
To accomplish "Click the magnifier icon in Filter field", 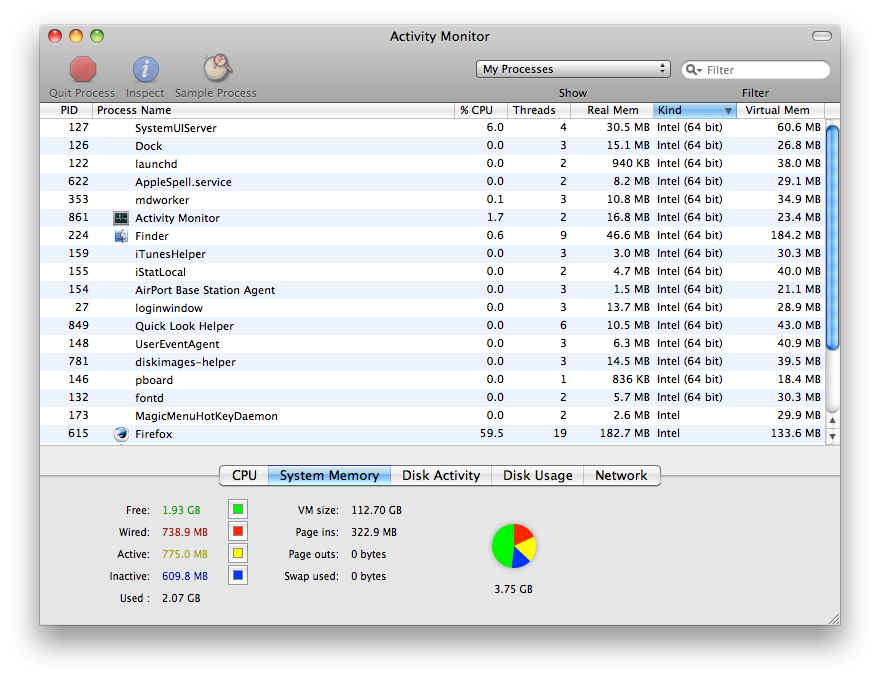I will pos(693,70).
